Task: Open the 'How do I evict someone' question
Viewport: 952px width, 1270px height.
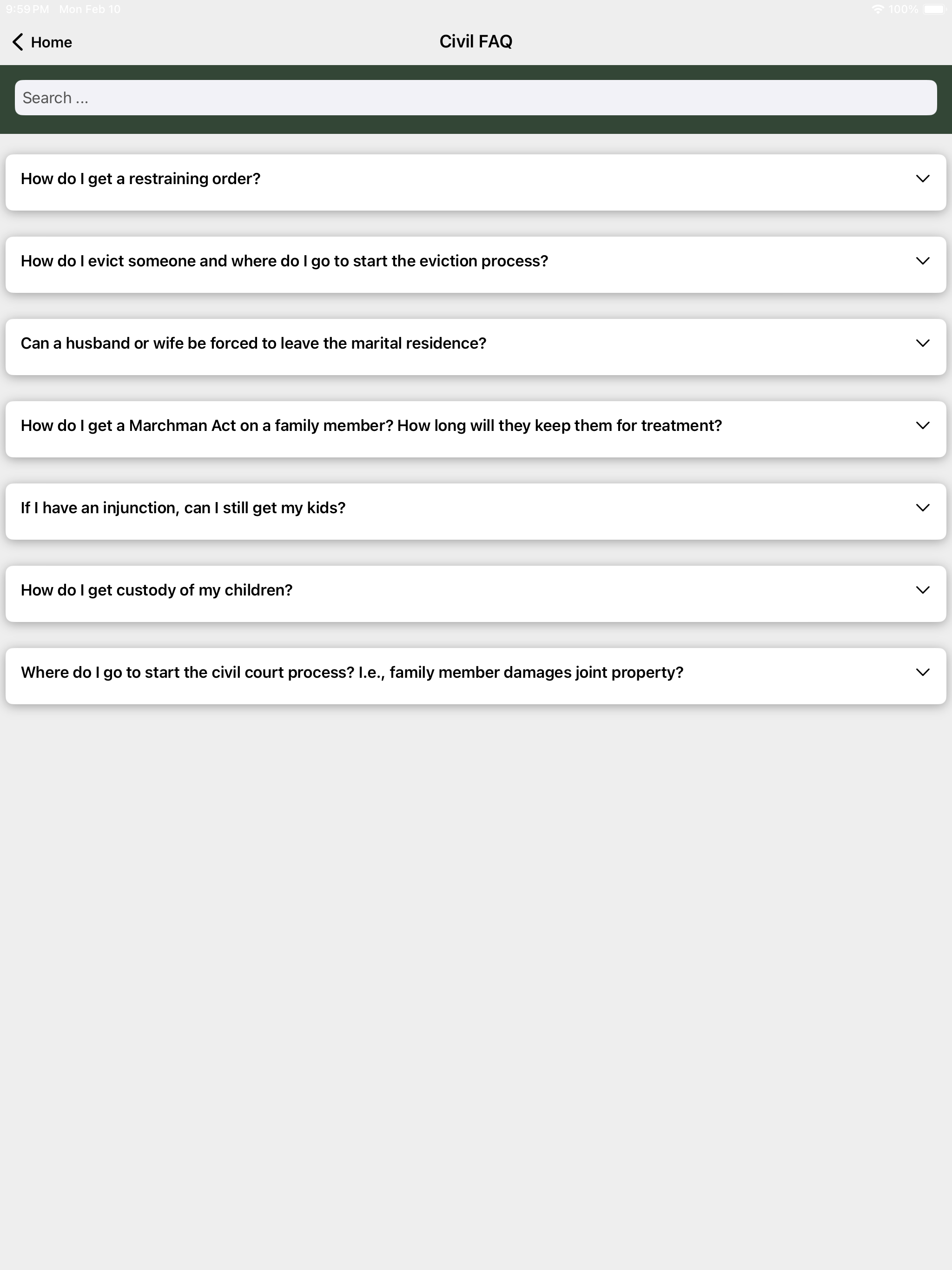Action: pos(476,264)
